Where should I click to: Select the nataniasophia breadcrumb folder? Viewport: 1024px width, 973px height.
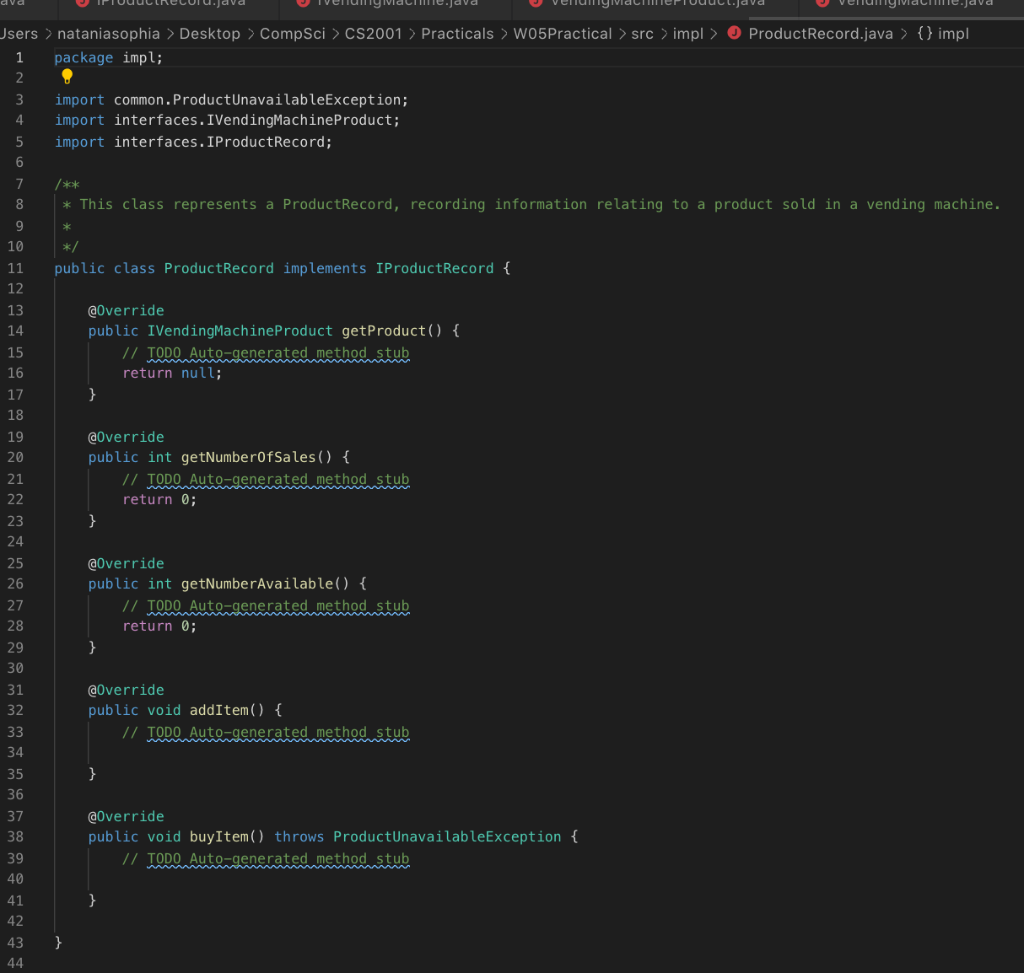(x=108, y=34)
